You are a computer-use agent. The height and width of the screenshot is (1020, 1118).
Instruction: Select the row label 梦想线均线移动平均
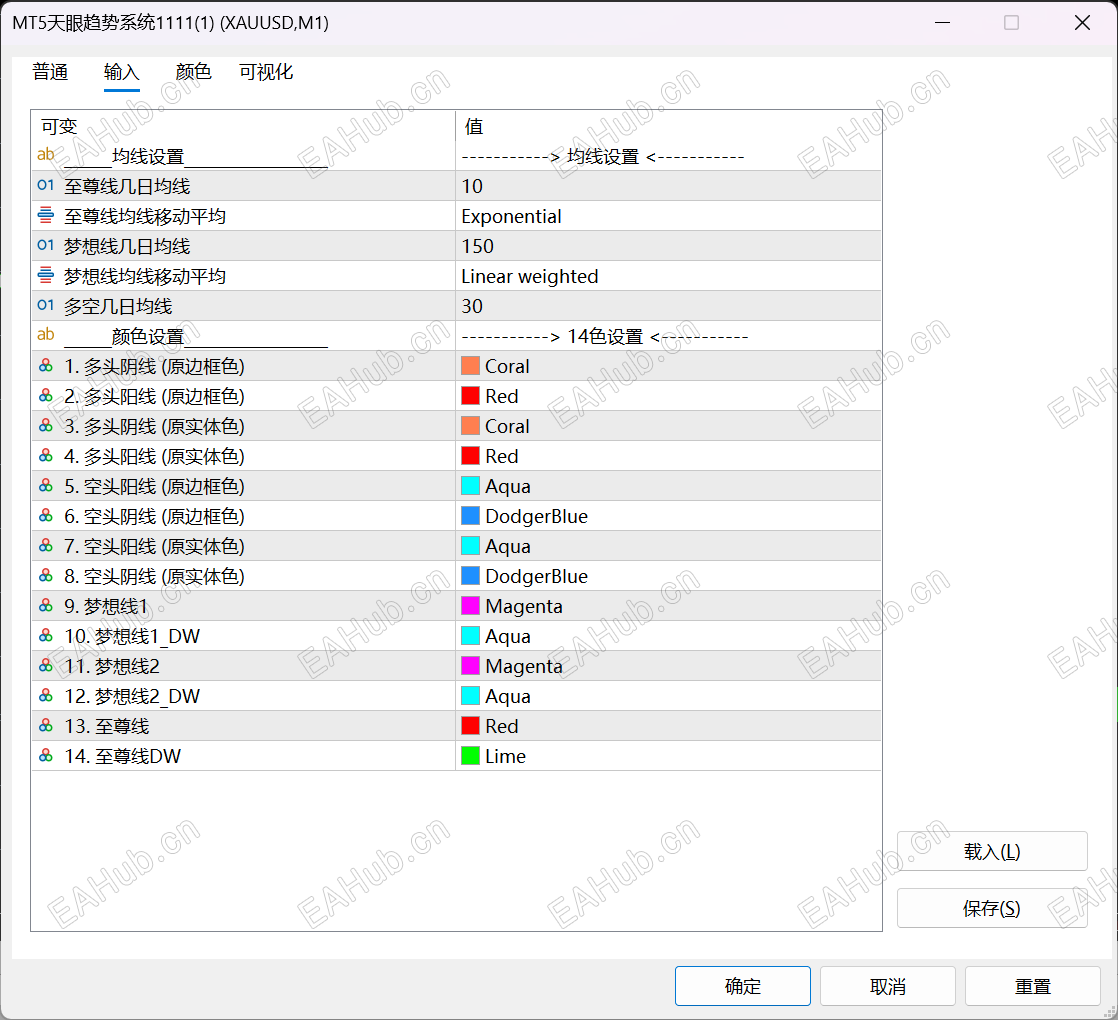[x=145, y=276]
